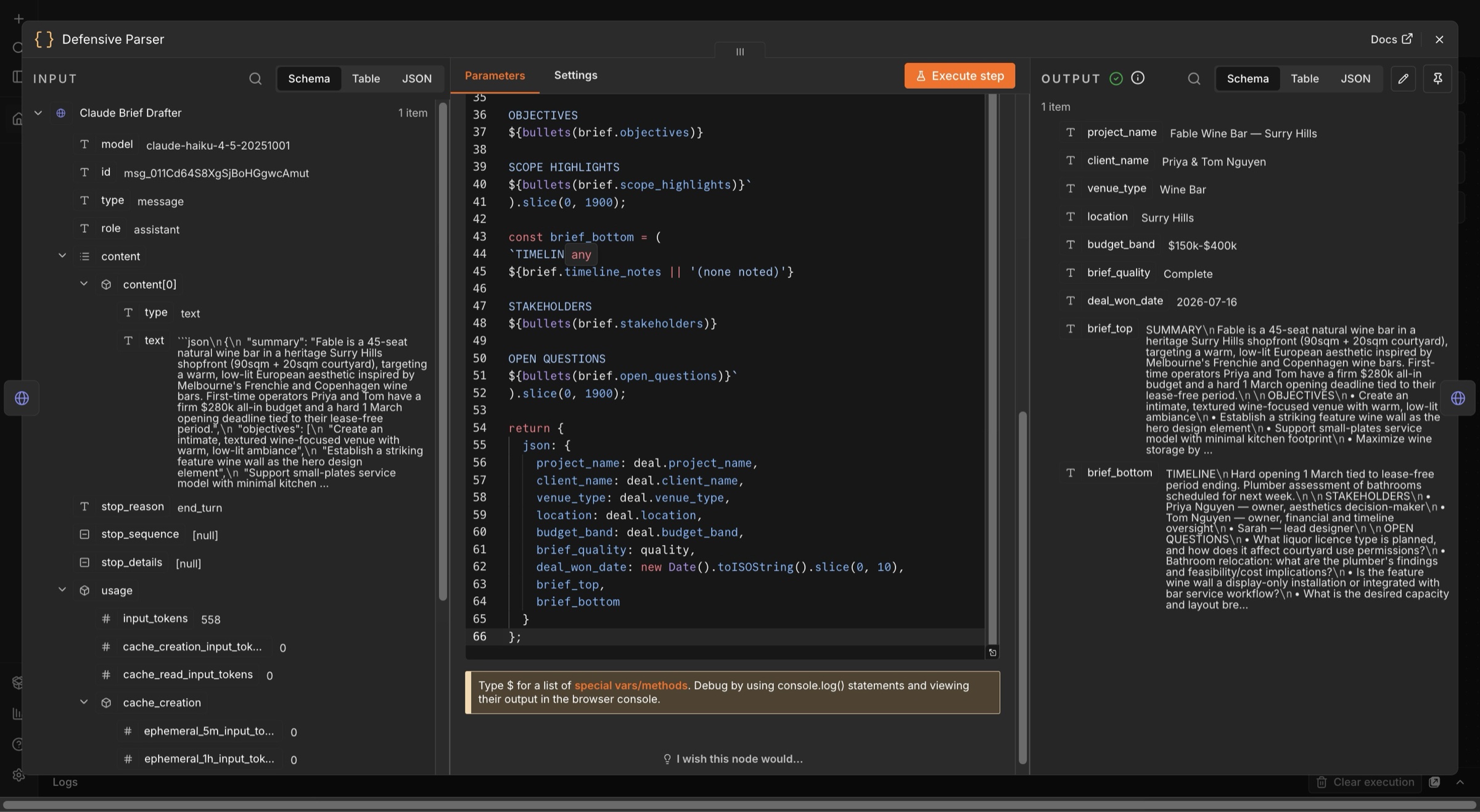Click the content[0] cube icon
This screenshot has width=1480, height=812.
[106, 285]
